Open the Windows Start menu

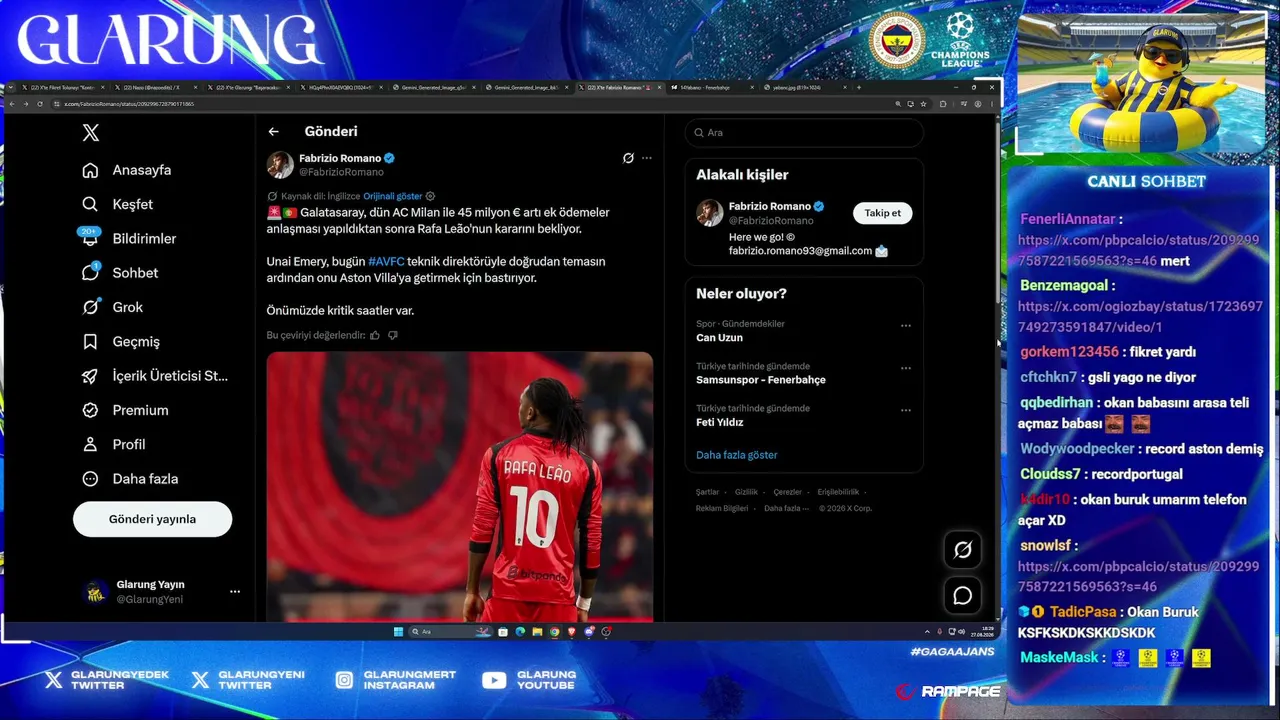tap(397, 632)
